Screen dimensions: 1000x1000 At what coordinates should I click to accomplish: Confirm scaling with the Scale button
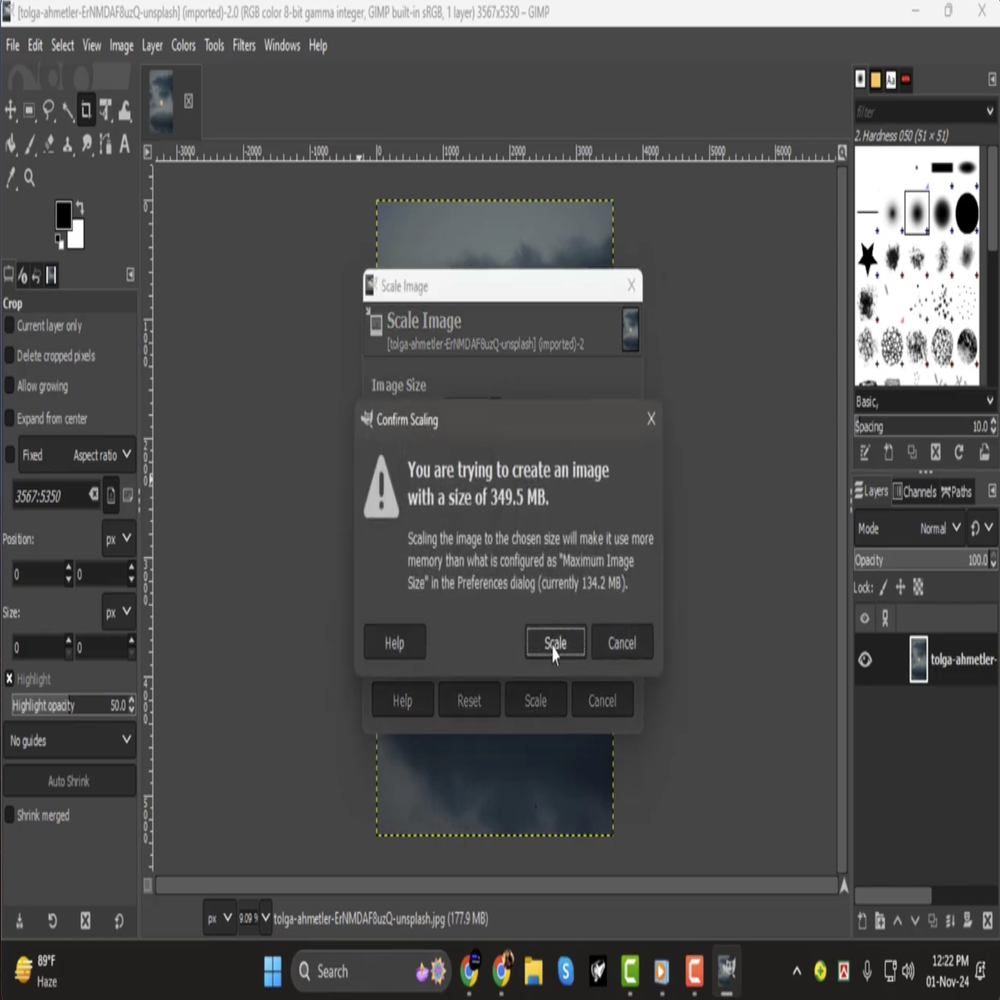[x=555, y=643]
